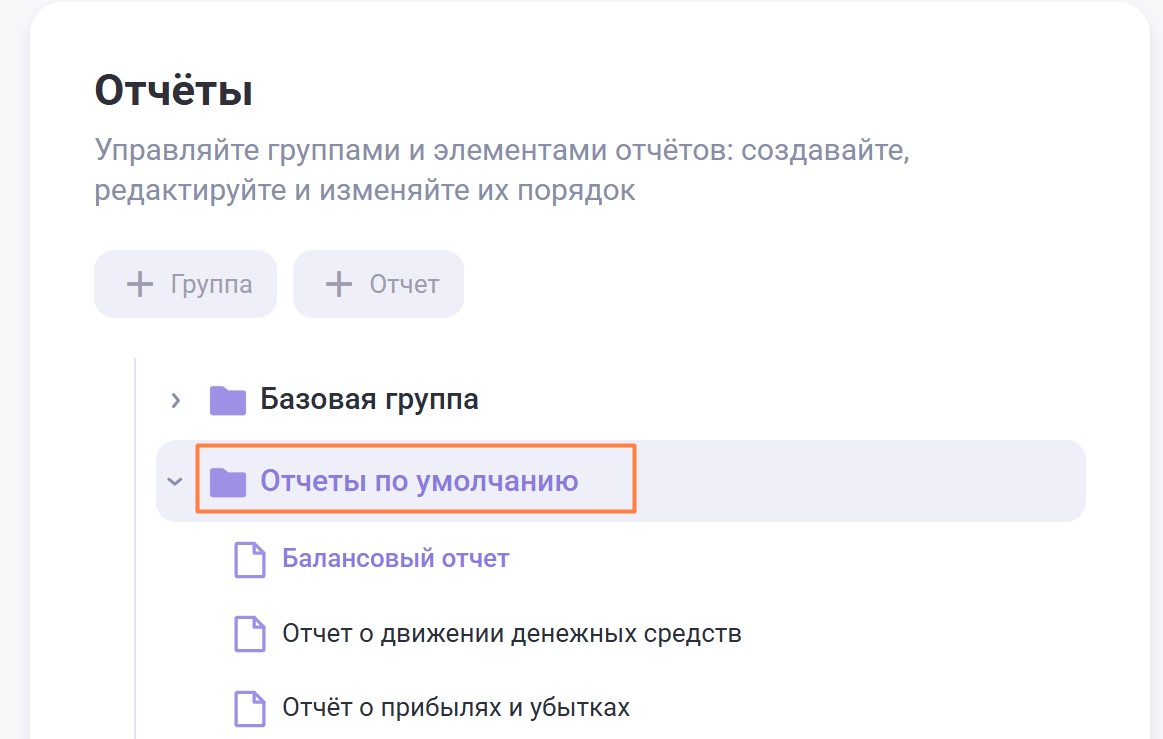Select the Базовая группа tree label
The image size is (1163, 739).
[x=369, y=400]
